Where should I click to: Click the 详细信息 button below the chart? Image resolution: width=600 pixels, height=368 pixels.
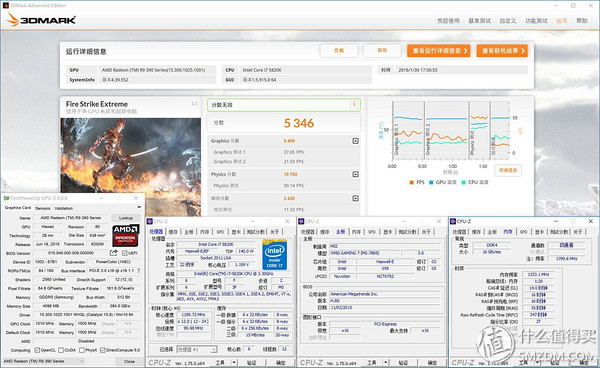click(x=508, y=170)
